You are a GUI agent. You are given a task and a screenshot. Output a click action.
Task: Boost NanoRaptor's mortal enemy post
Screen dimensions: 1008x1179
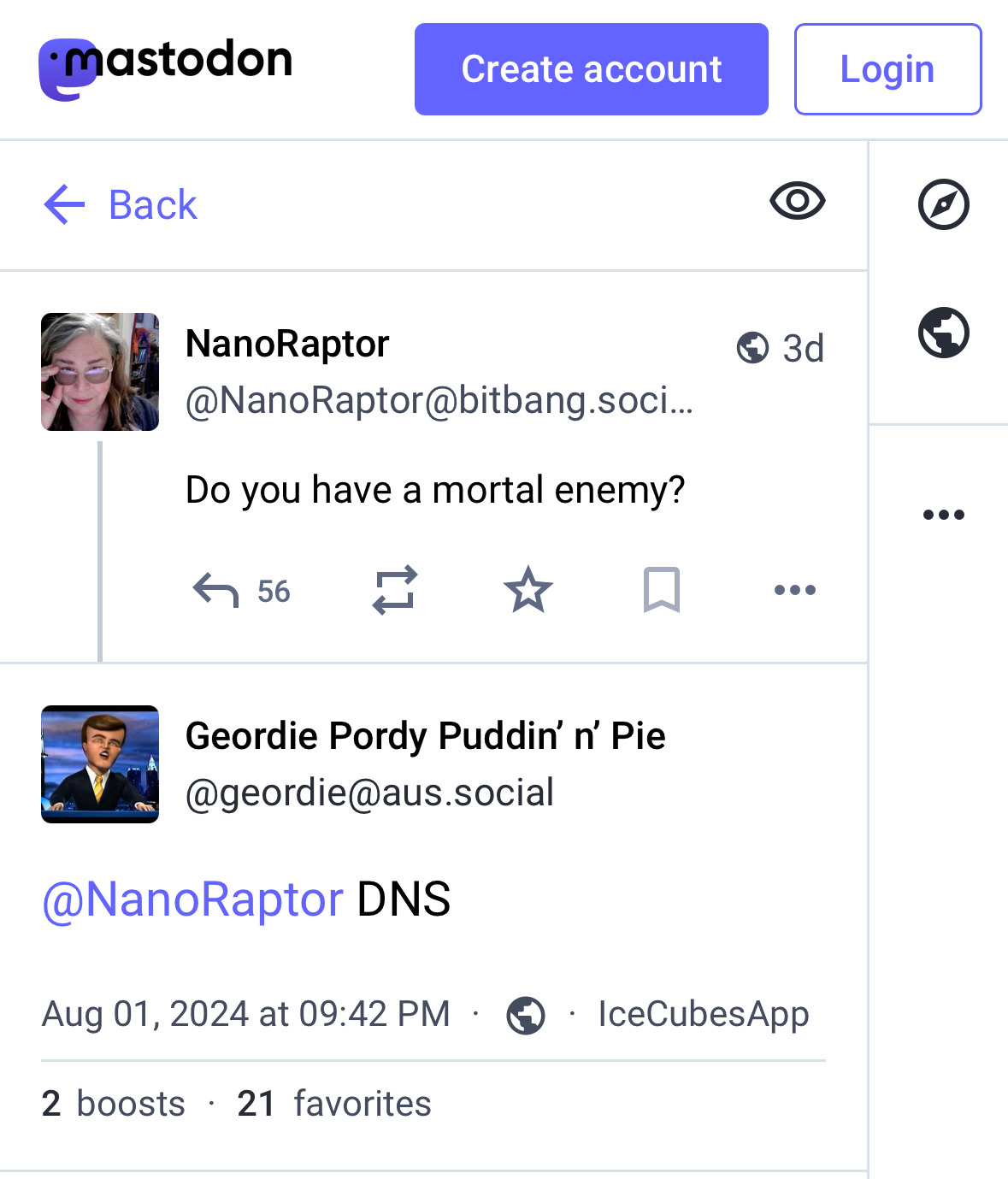(395, 590)
